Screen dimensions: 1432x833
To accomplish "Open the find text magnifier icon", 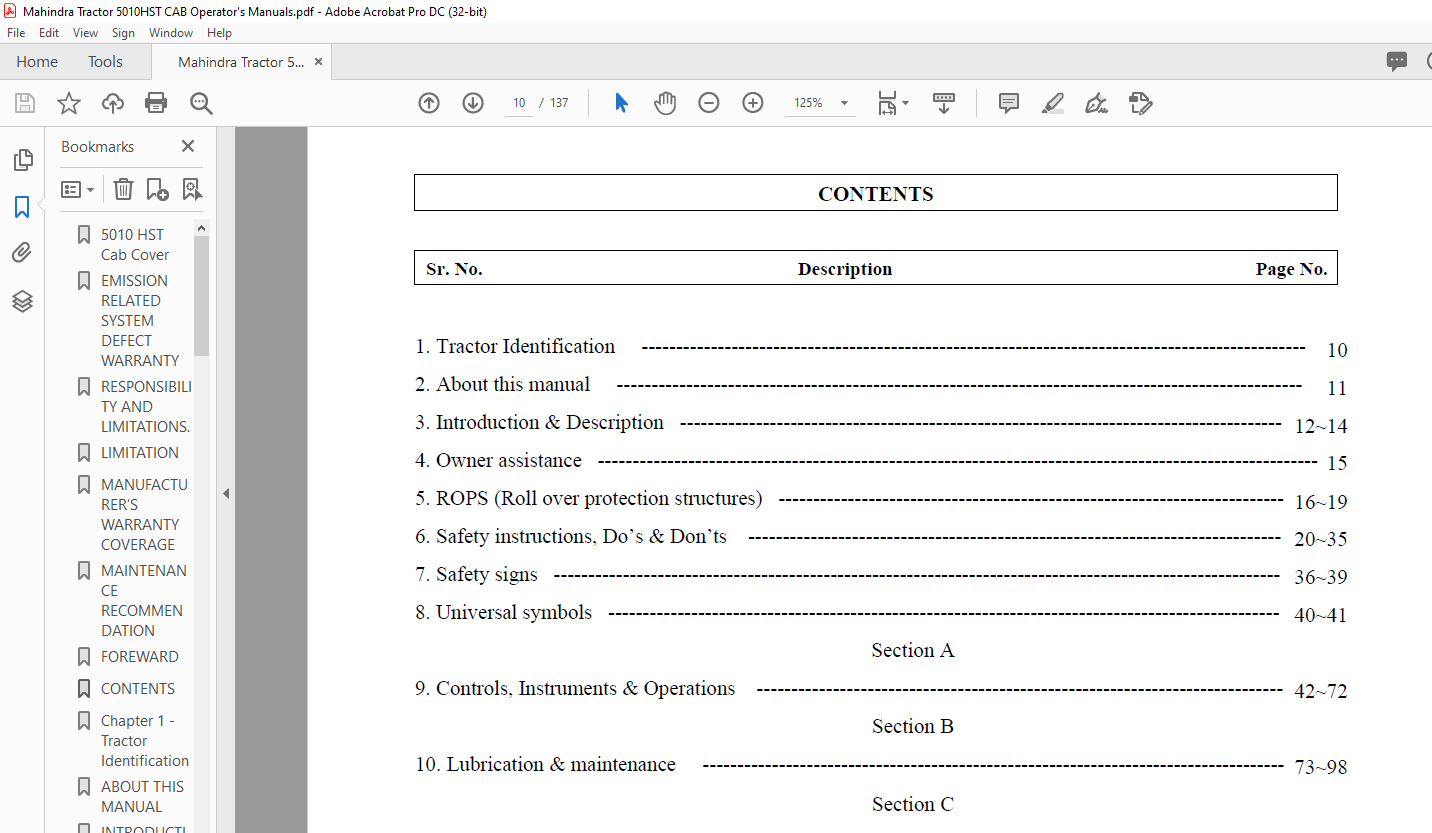I will [201, 103].
